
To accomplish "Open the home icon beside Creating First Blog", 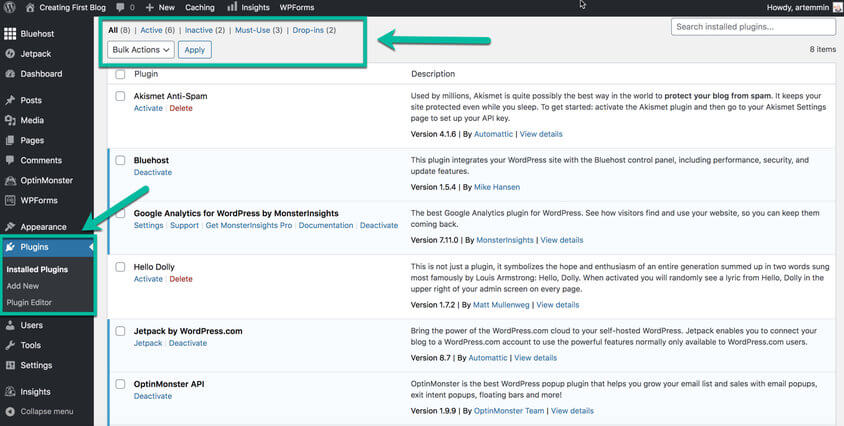I will pyautogui.click(x=30, y=8).
